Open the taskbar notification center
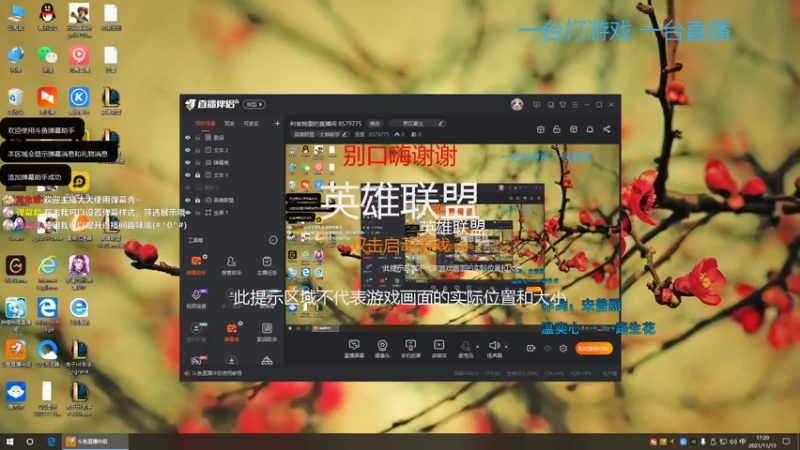This screenshot has height=450, width=800. 786,441
